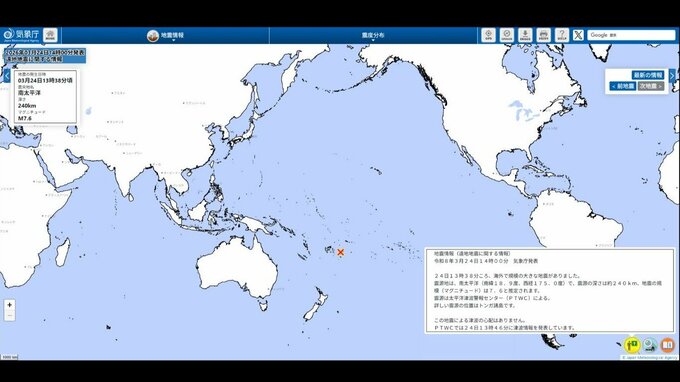Click the GPS location toolbar icon

pyautogui.click(x=488, y=35)
